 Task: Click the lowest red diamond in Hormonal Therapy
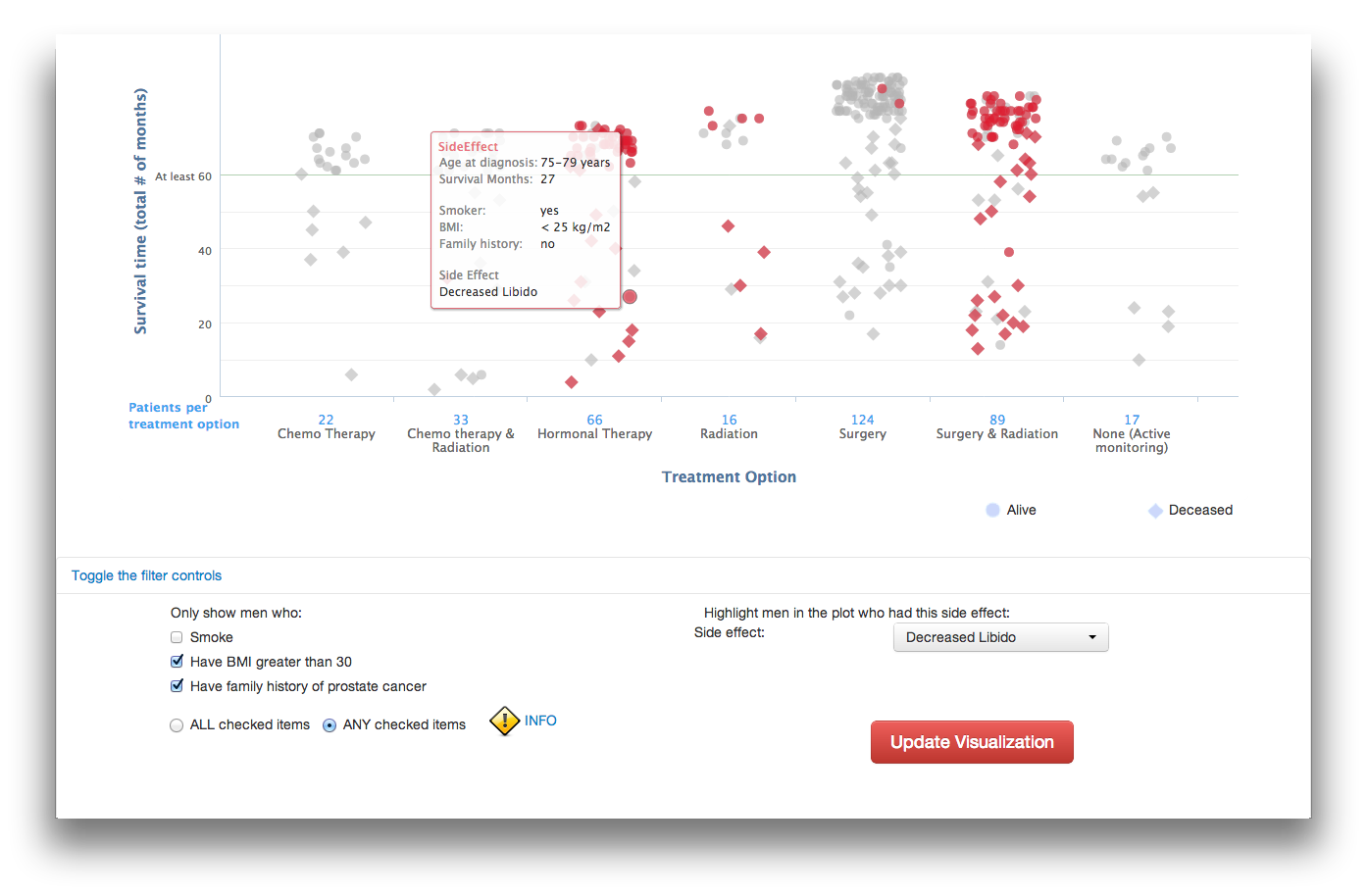[x=571, y=381]
